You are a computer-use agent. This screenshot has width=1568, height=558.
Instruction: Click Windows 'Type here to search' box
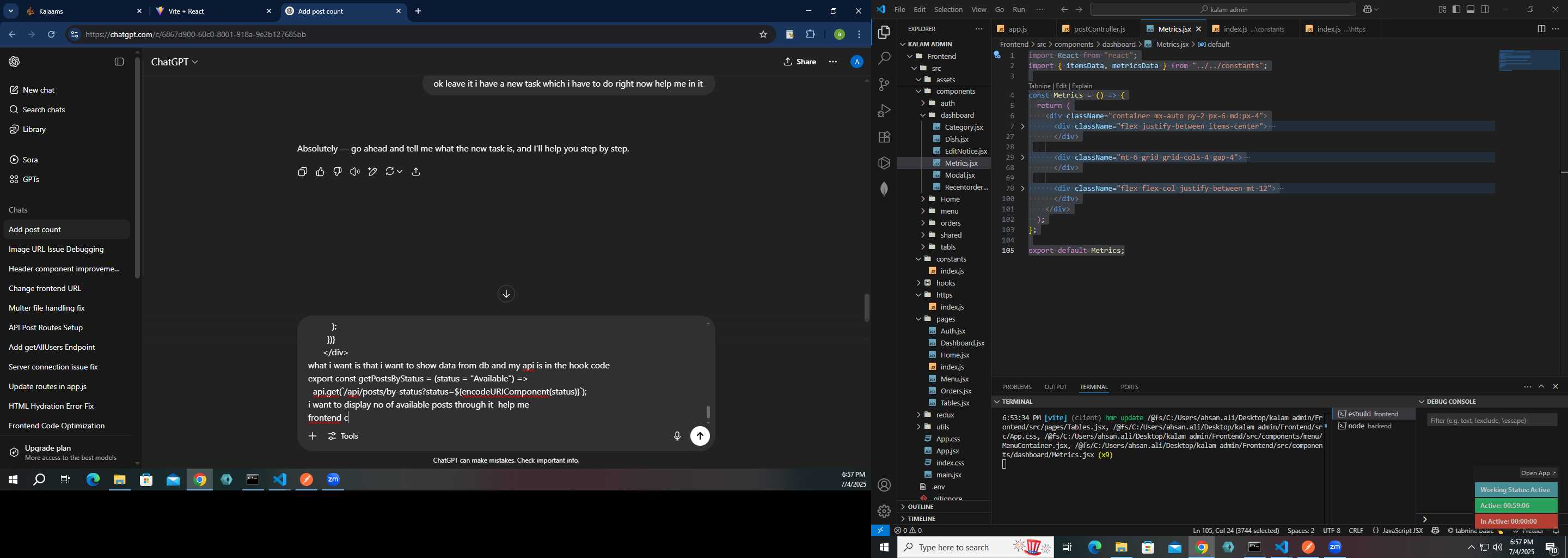pos(975,548)
